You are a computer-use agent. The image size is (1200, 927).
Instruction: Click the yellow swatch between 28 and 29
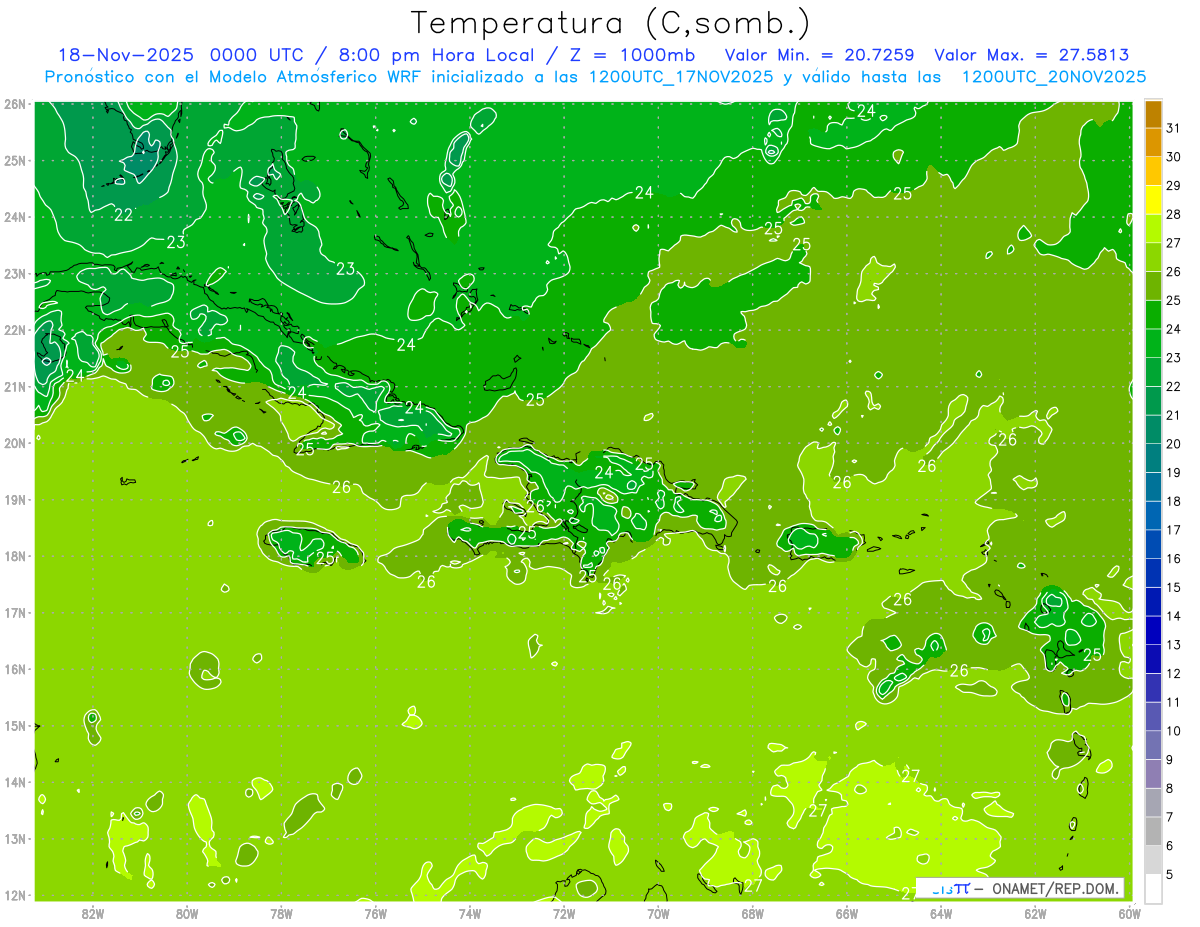pos(1154,200)
